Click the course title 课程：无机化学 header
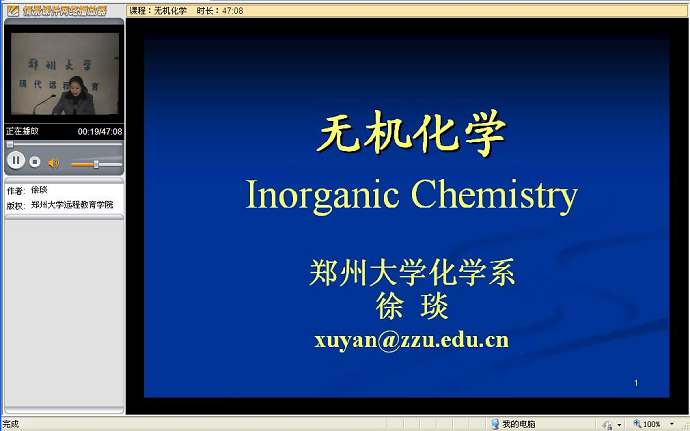690x431 pixels. point(158,11)
